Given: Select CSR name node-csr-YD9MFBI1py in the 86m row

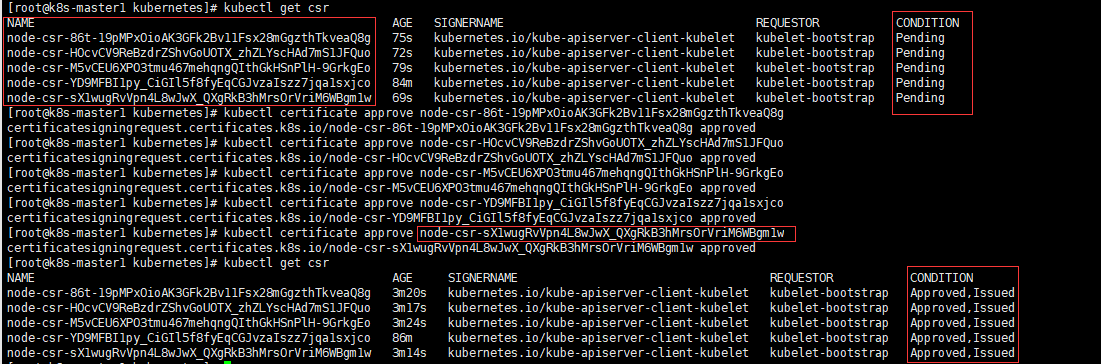Looking at the screenshot, I should (x=189, y=338).
